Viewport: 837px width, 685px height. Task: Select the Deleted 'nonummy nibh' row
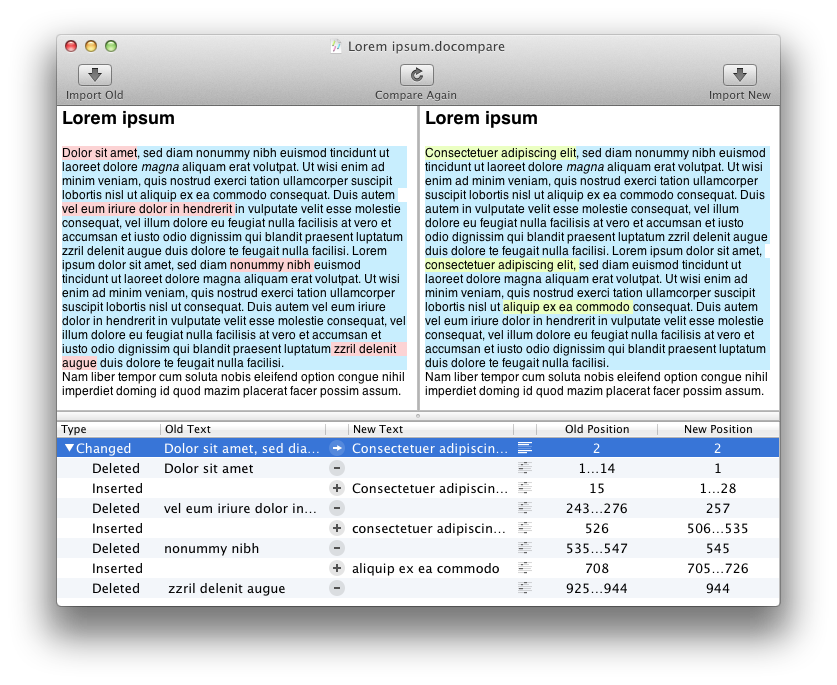[x=211, y=549]
